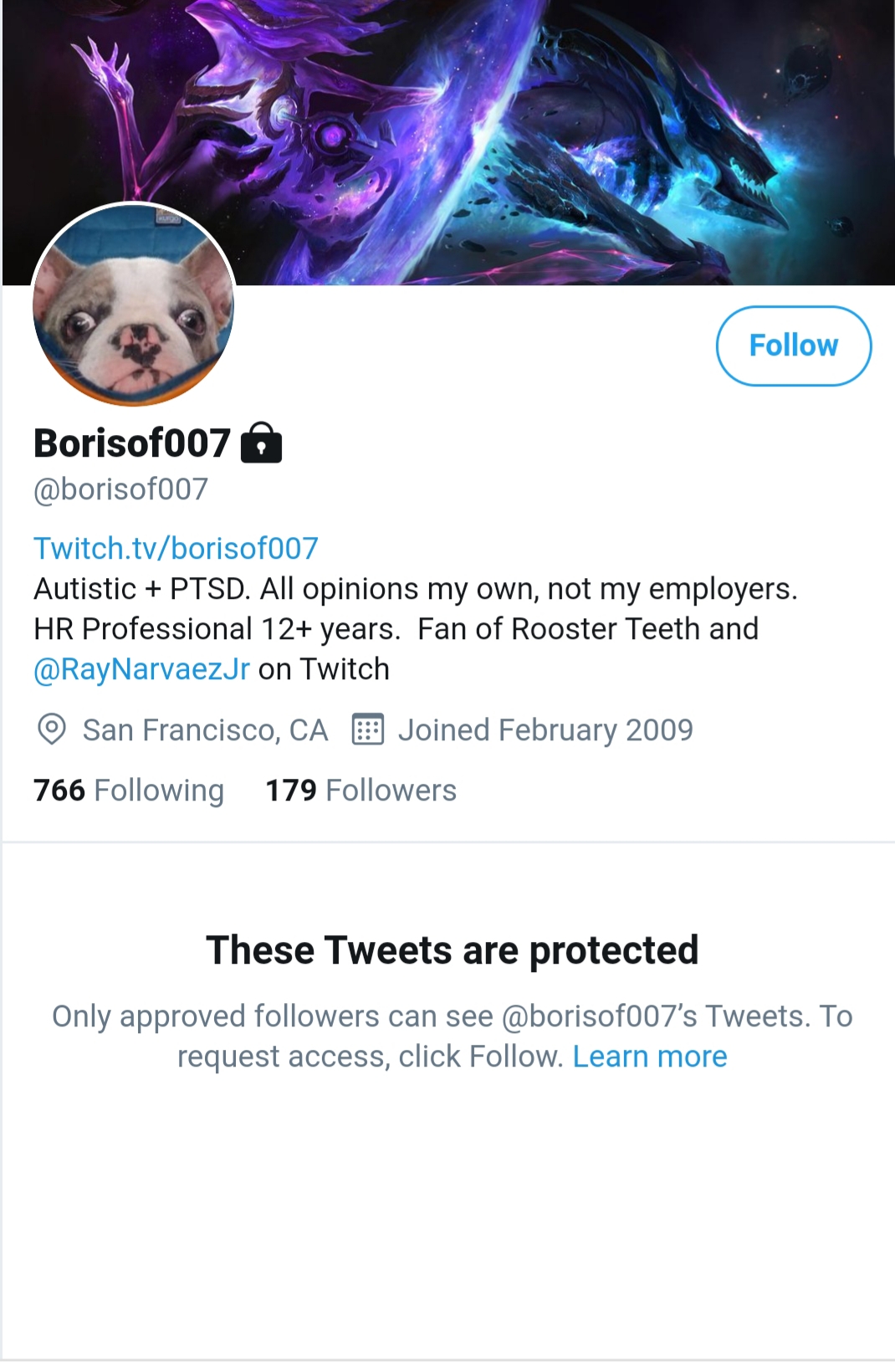Open the @RayNarvaezJr mention link
Image resolution: width=895 pixels, height=1372 pixels.
pos(141,669)
